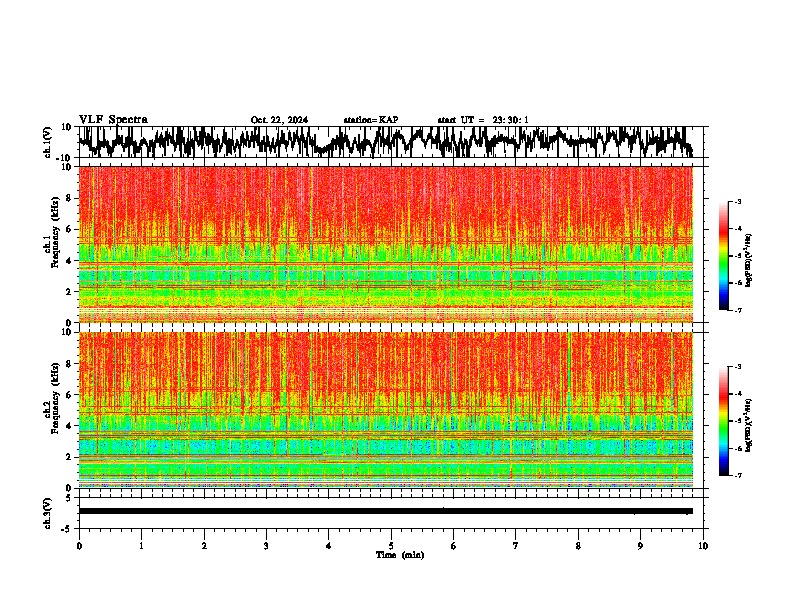Click inside the ch.1 spectrogram panel

point(386,244)
